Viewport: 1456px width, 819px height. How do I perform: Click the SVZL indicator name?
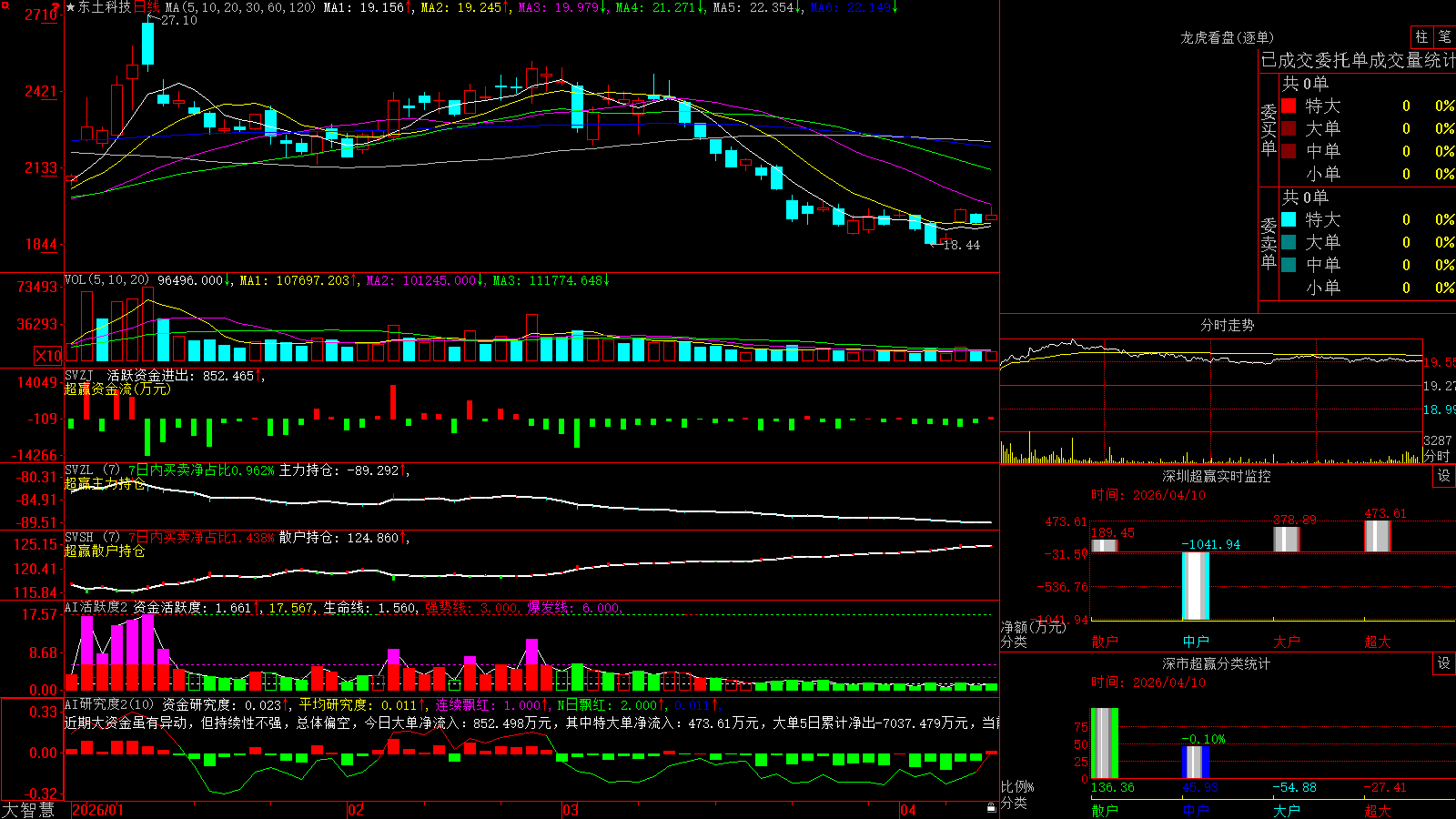coord(79,470)
